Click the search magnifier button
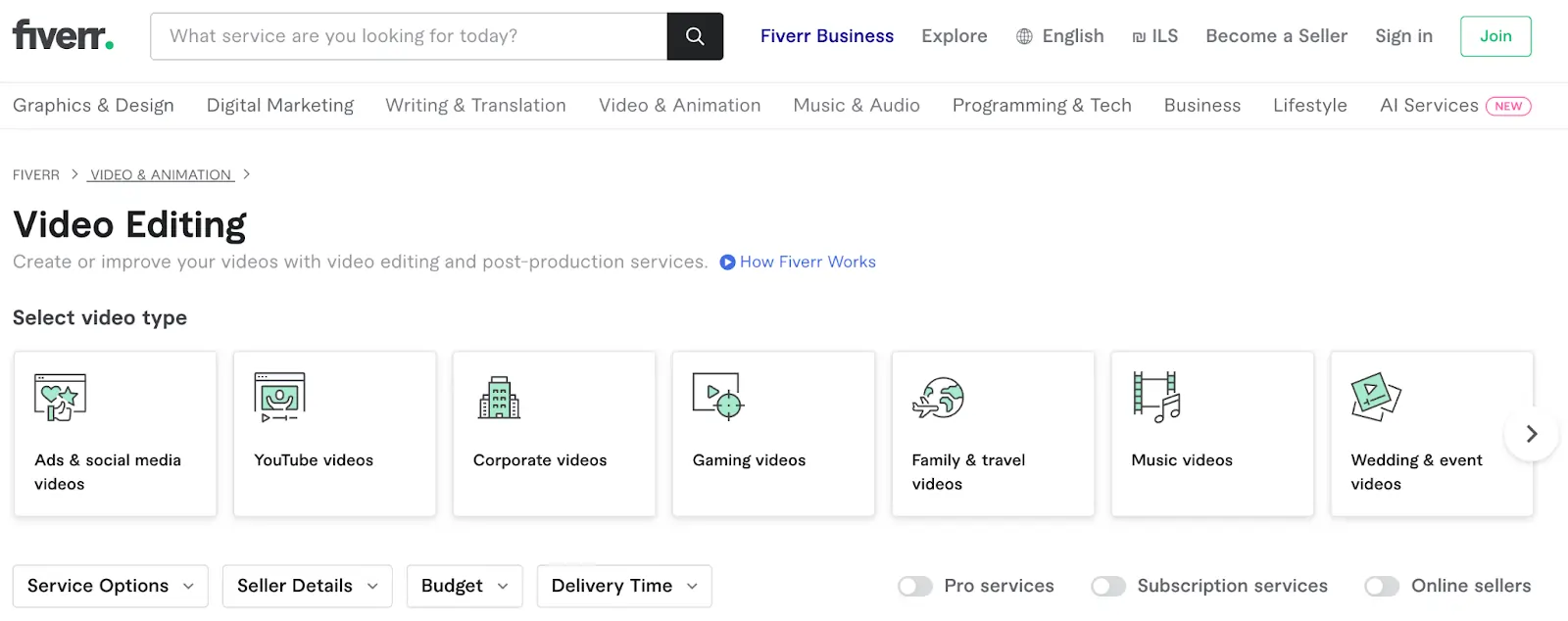 coord(695,36)
